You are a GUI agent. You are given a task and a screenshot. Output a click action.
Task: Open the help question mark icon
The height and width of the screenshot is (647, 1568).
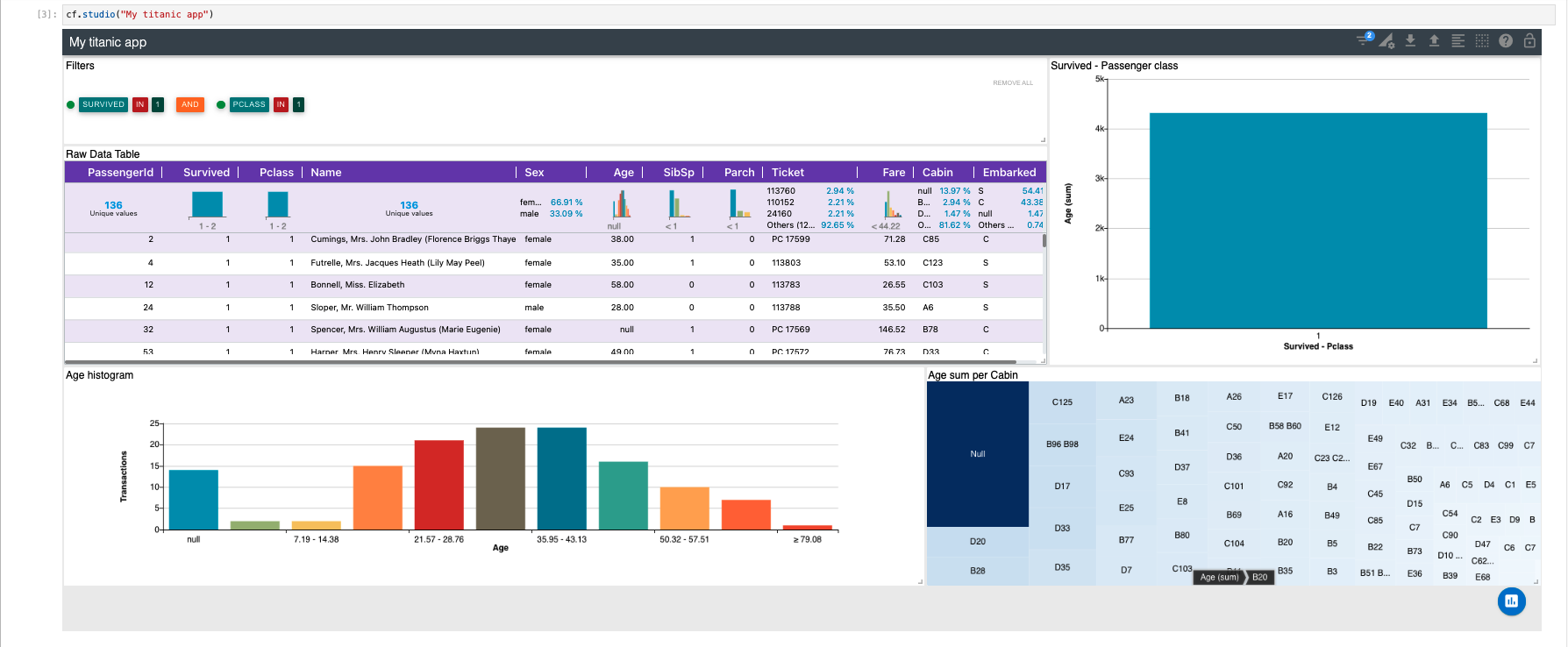pos(1506,41)
